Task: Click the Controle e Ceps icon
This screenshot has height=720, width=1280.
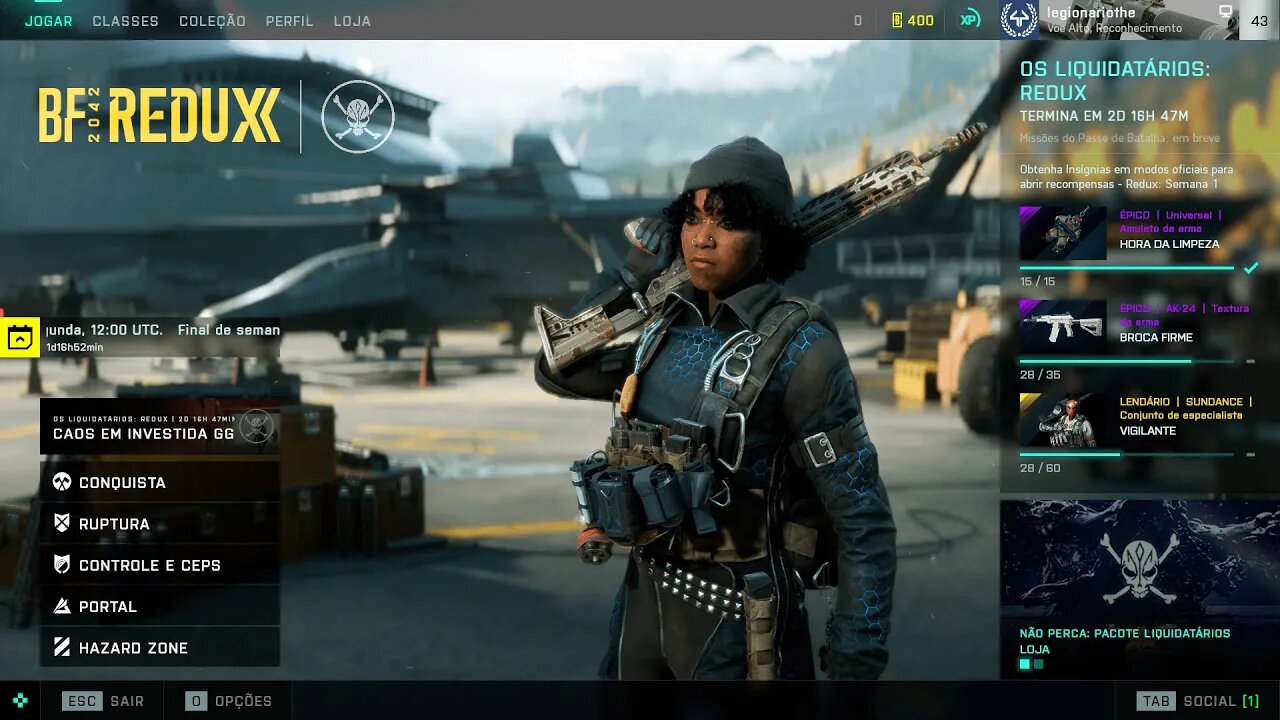Action: [x=62, y=565]
